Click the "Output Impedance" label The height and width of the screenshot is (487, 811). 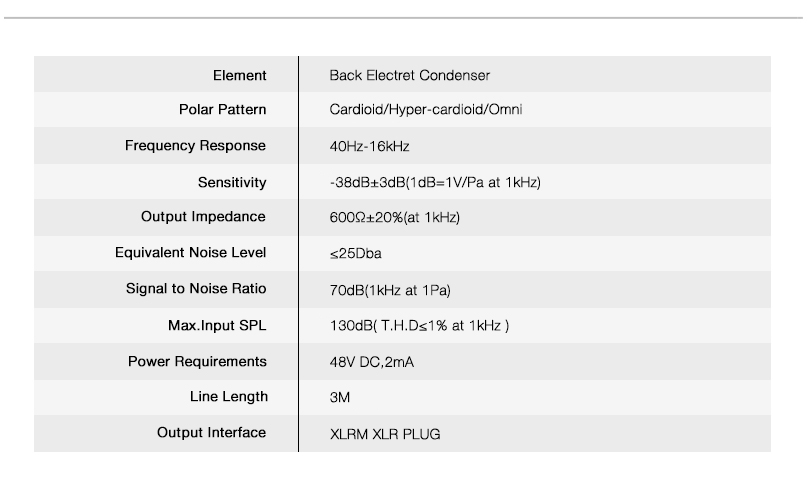point(203,217)
